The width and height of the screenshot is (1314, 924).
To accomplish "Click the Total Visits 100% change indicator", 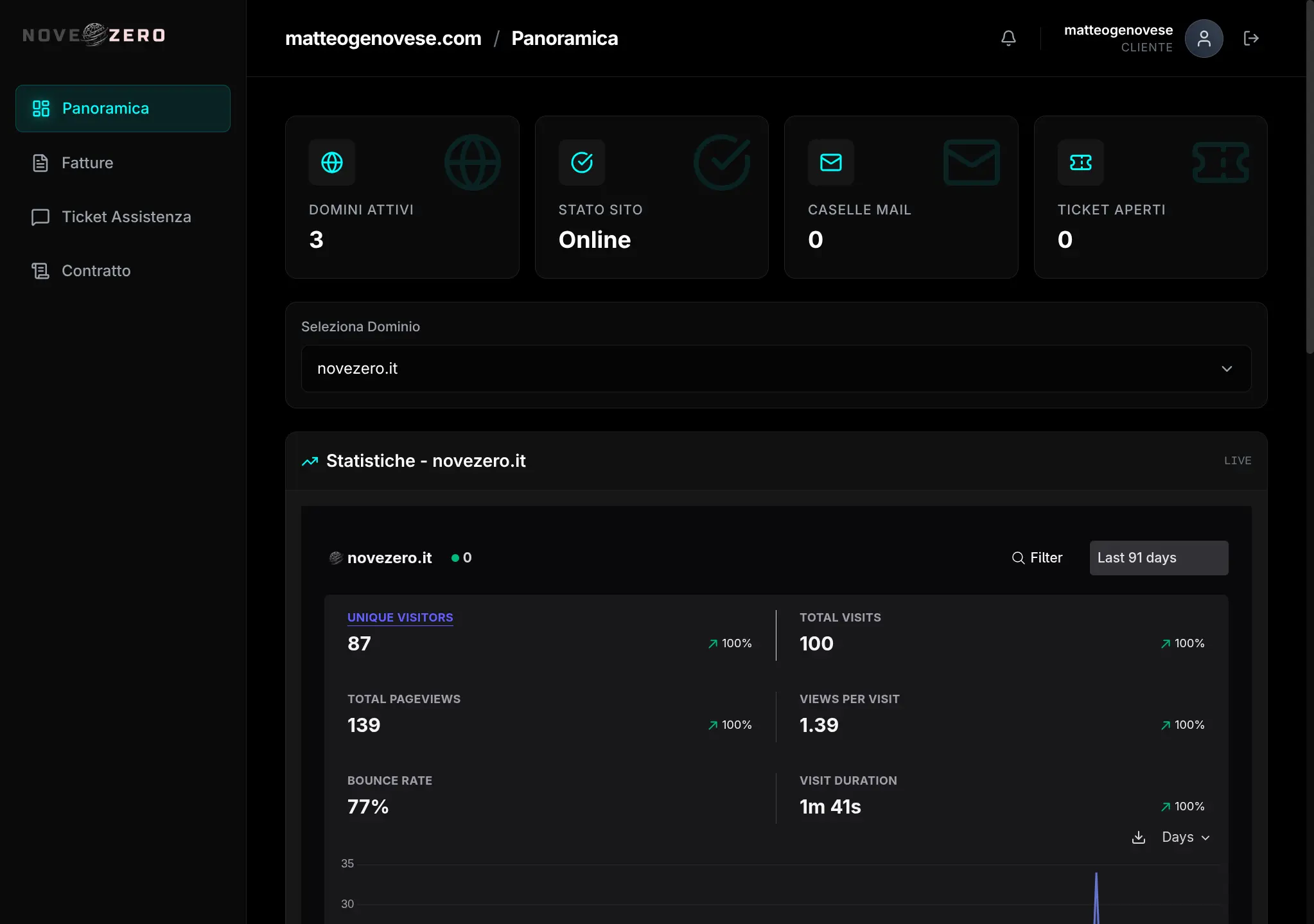I will 1182,643.
